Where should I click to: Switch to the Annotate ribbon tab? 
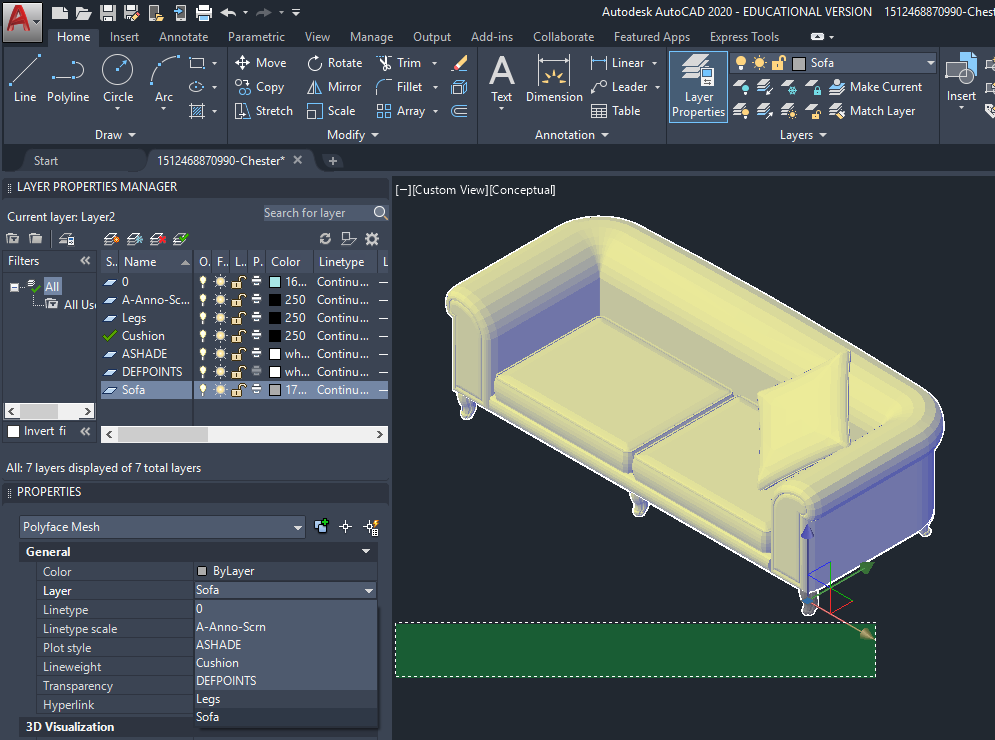tap(184, 37)
